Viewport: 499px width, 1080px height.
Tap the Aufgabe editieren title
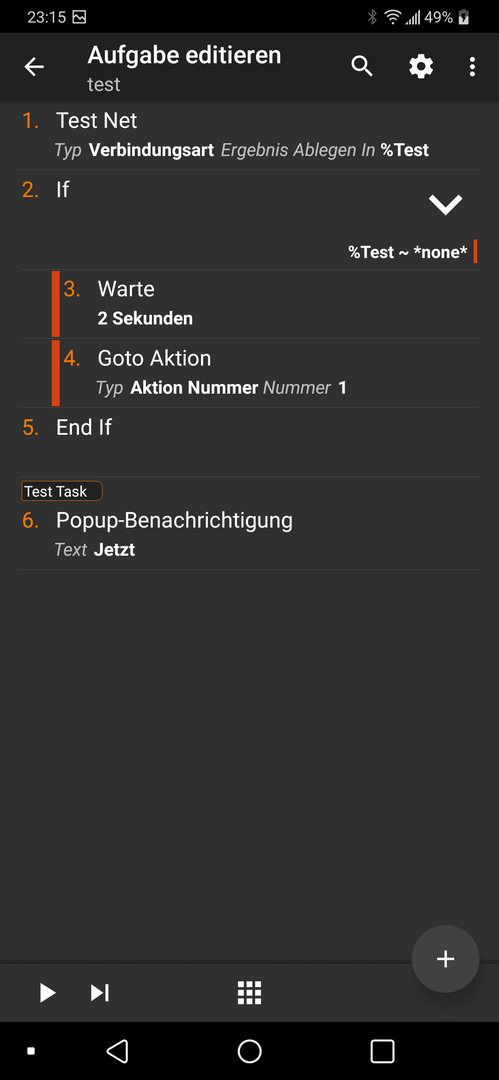click(x=184, y=55)
